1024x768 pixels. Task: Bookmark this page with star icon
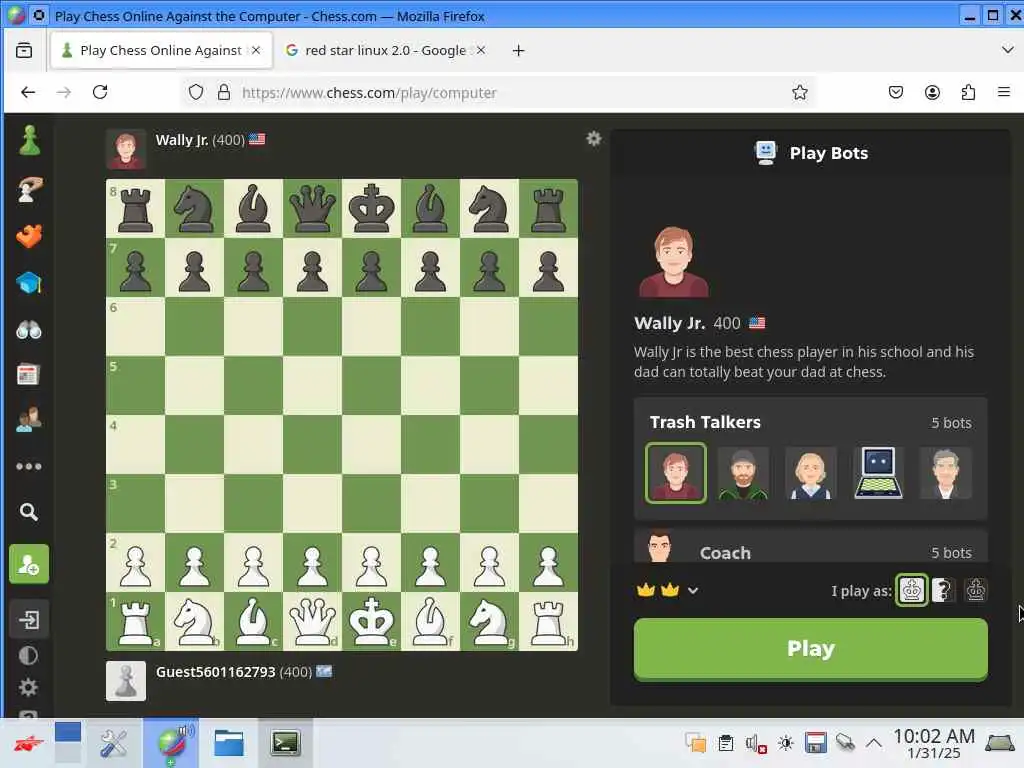(x=799, y=92)
